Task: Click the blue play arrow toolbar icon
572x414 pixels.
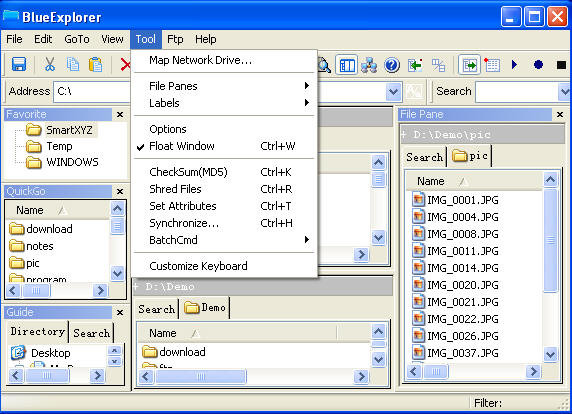Action: [x=514, y=65]
